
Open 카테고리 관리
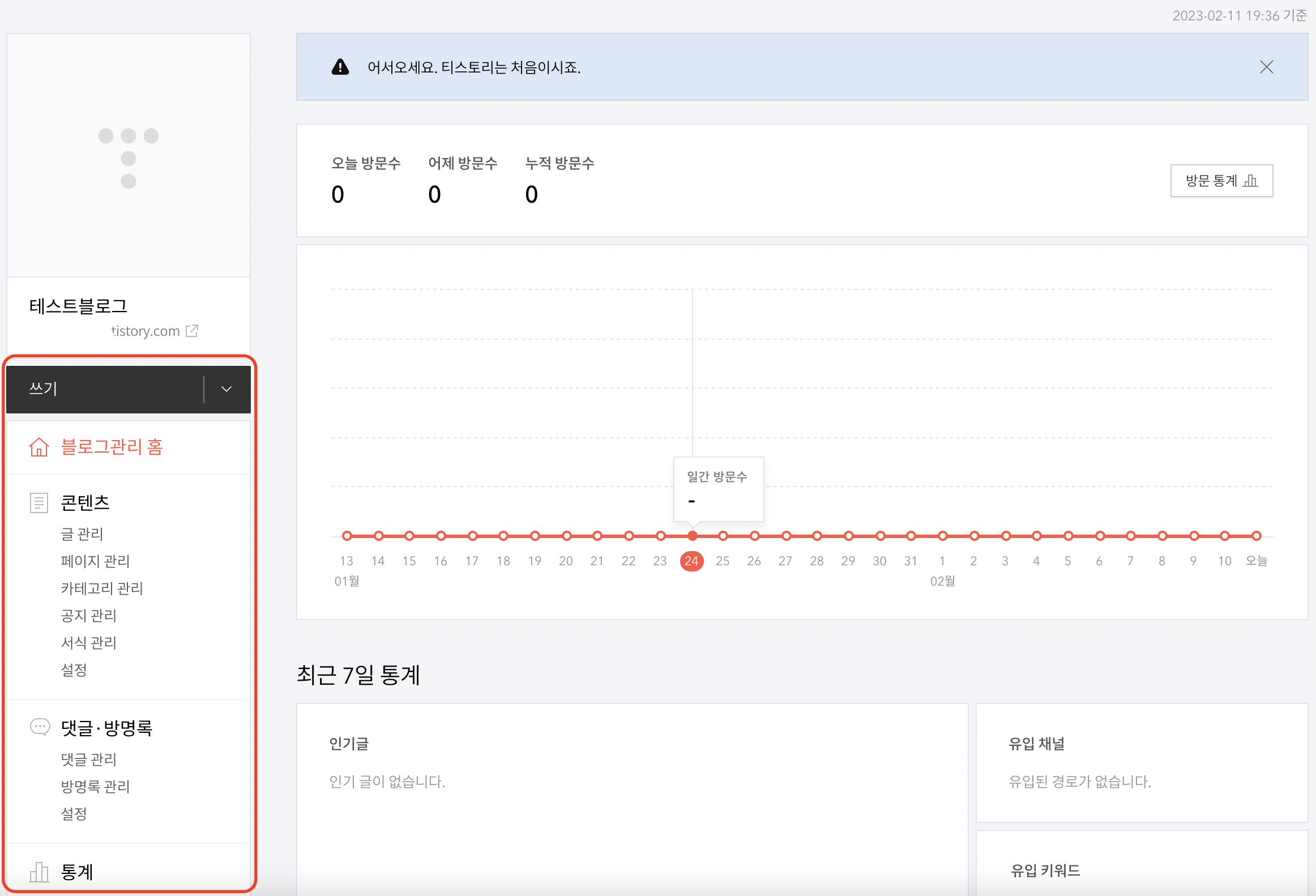pyautogui.click(x=102, y=588)
